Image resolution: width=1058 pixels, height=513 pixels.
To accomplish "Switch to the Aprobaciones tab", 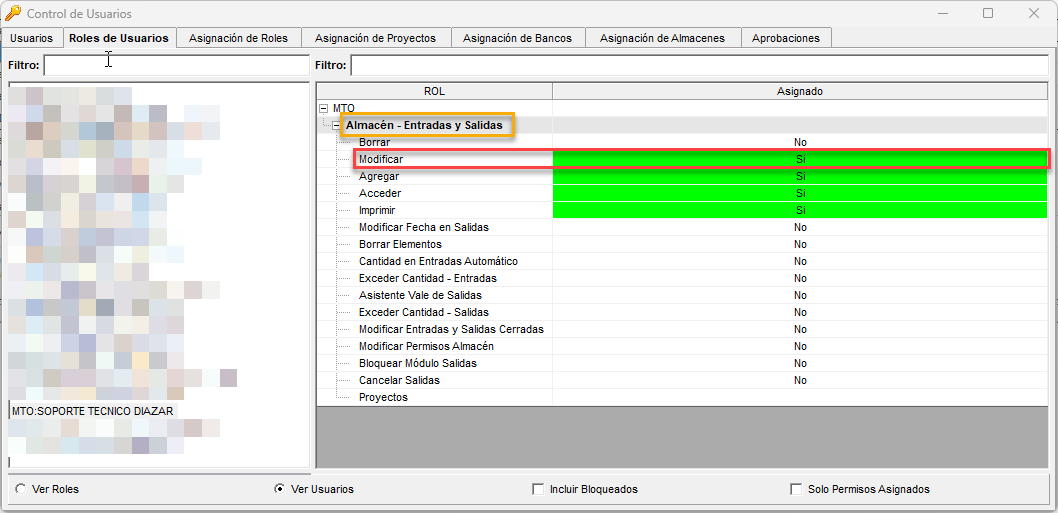I will (x=785, y=38).
